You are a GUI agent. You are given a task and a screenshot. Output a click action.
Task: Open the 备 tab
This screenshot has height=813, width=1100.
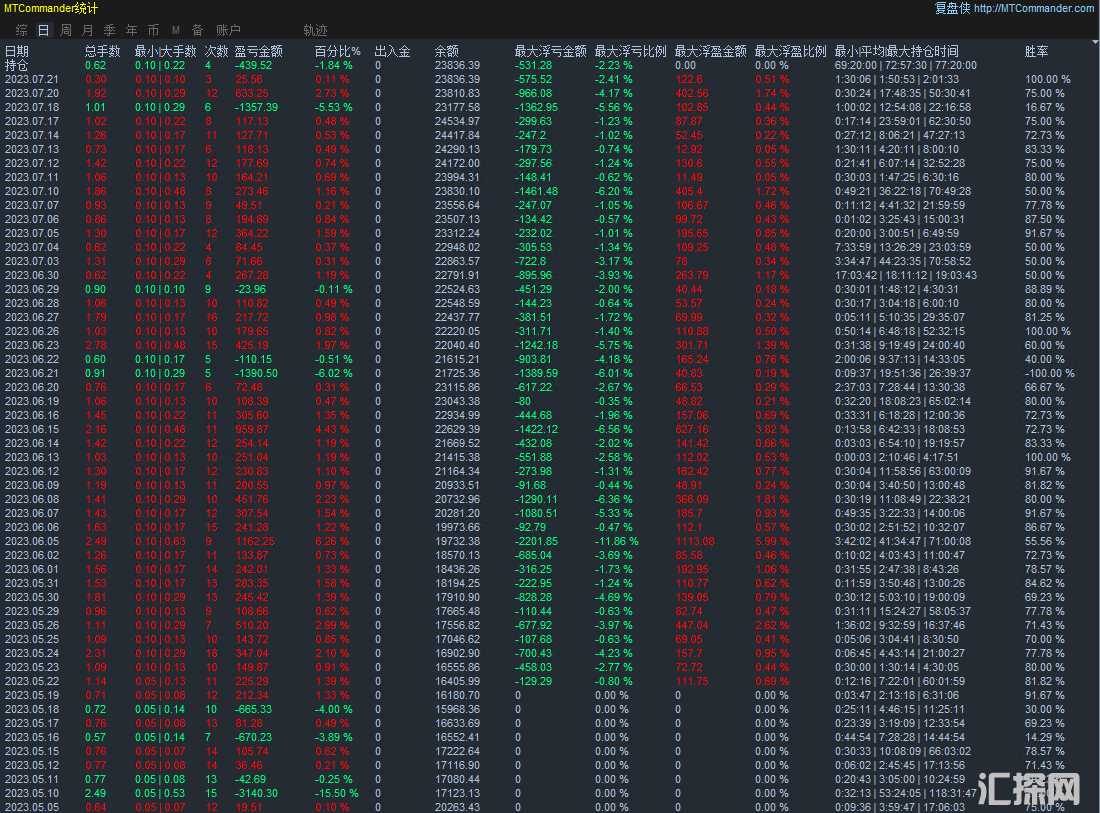(x=197, y=30)
